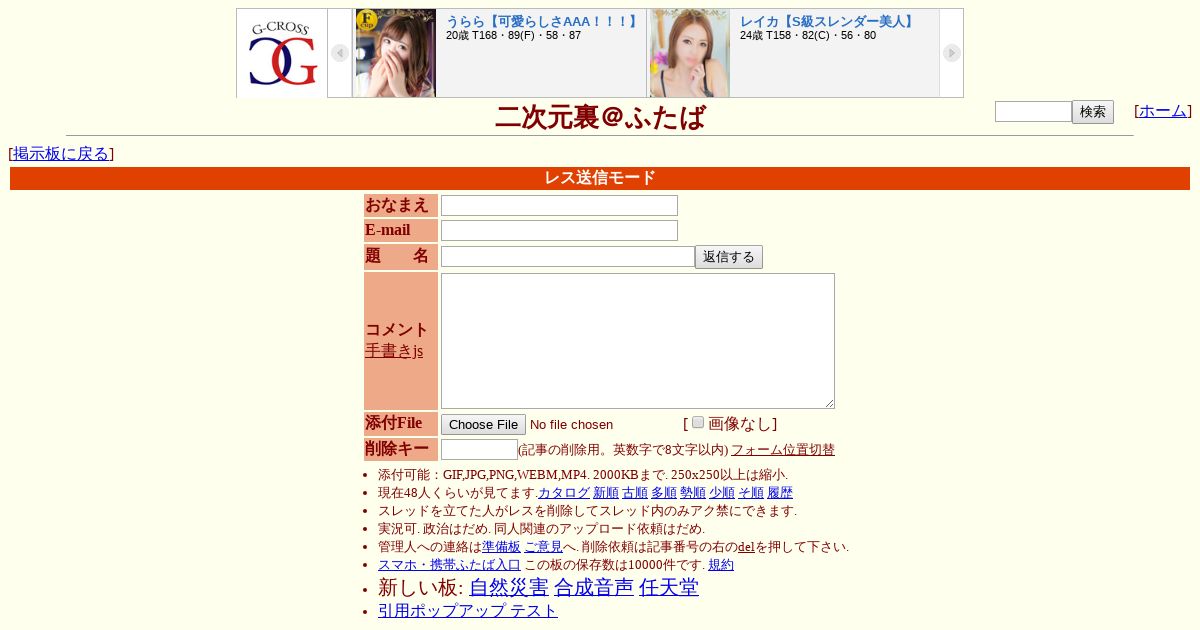Viewport: 1200px width, 630px height.
Task: Open スマホ・携帯ふたば入口 link
Action: point(449,565)
